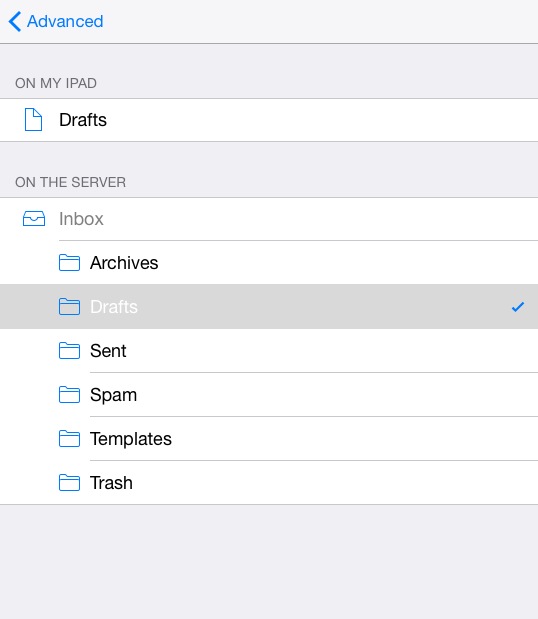This screenshot has height=619, width=538.
Task: Click the Inbox tray icon
Action: click(x=34, y=219)
